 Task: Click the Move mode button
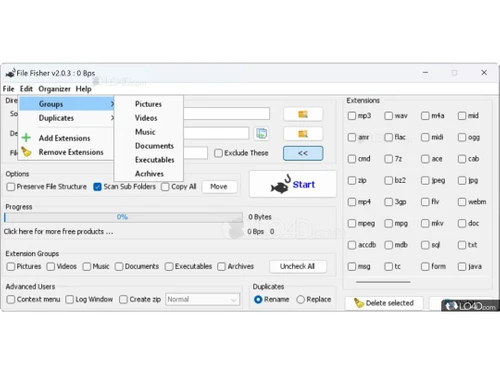pyautogui.click(x=219, y=187)
